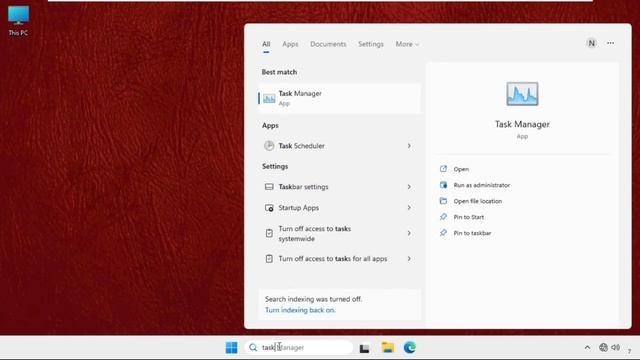Screen dimensions: 640x360
Task: Click the Open action icon
Action: 443,169
